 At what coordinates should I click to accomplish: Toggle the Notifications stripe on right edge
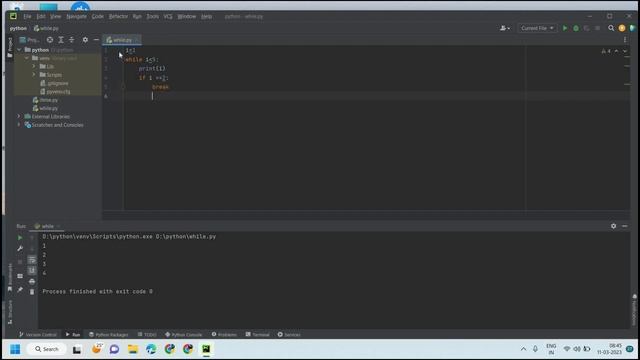click(x=634, y=310)
